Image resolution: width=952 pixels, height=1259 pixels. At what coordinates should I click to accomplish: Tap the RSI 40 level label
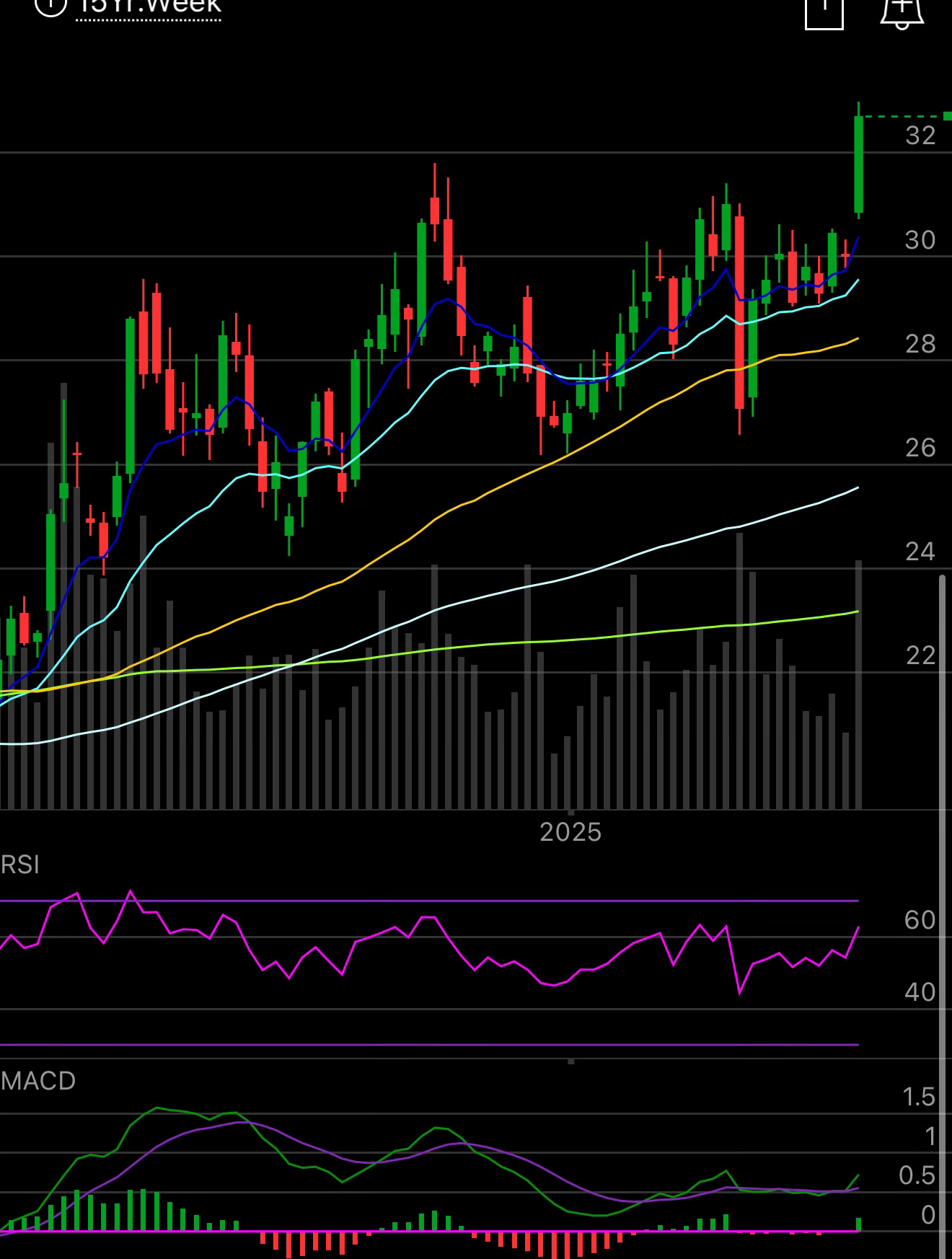[x=920, y=992]
